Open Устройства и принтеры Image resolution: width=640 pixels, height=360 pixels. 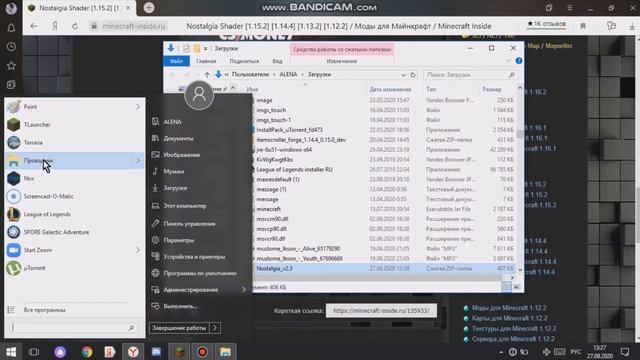pos(194,257)
